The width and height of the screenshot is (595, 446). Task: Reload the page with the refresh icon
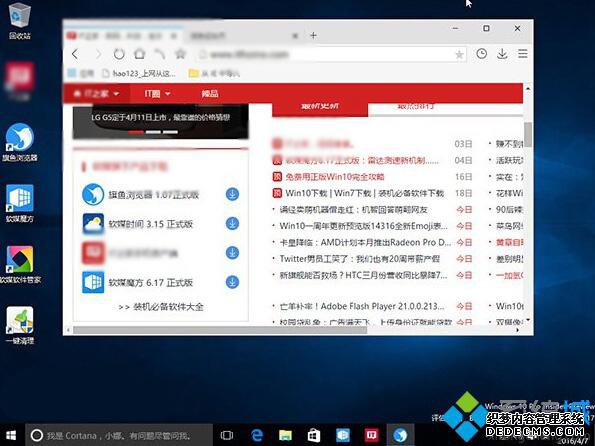119,54
